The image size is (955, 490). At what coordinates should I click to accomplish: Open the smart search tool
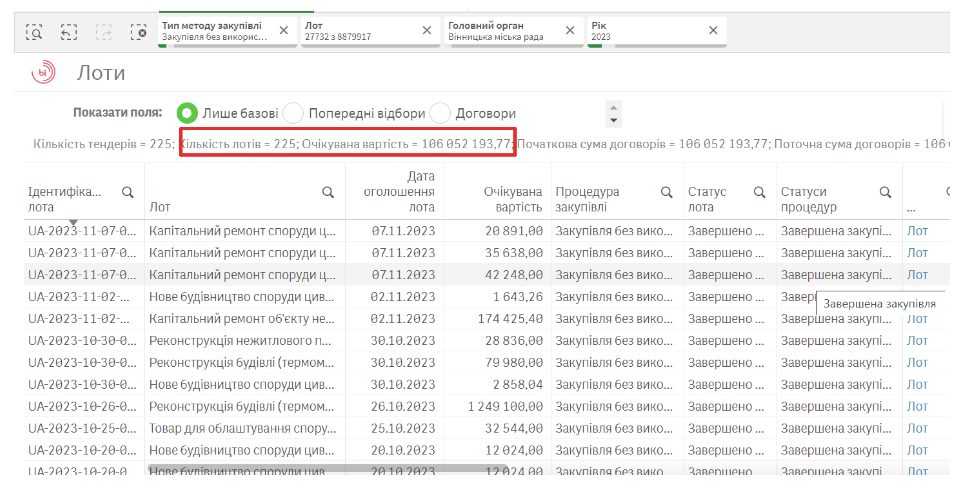tap(34, 31)
